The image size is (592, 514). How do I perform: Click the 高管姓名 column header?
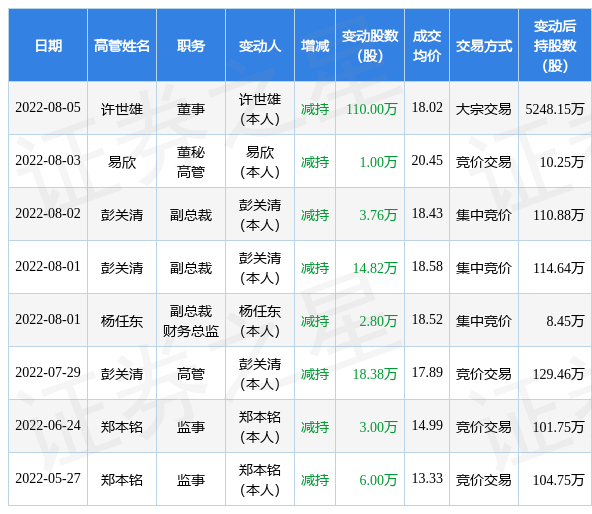click(122, 46)
